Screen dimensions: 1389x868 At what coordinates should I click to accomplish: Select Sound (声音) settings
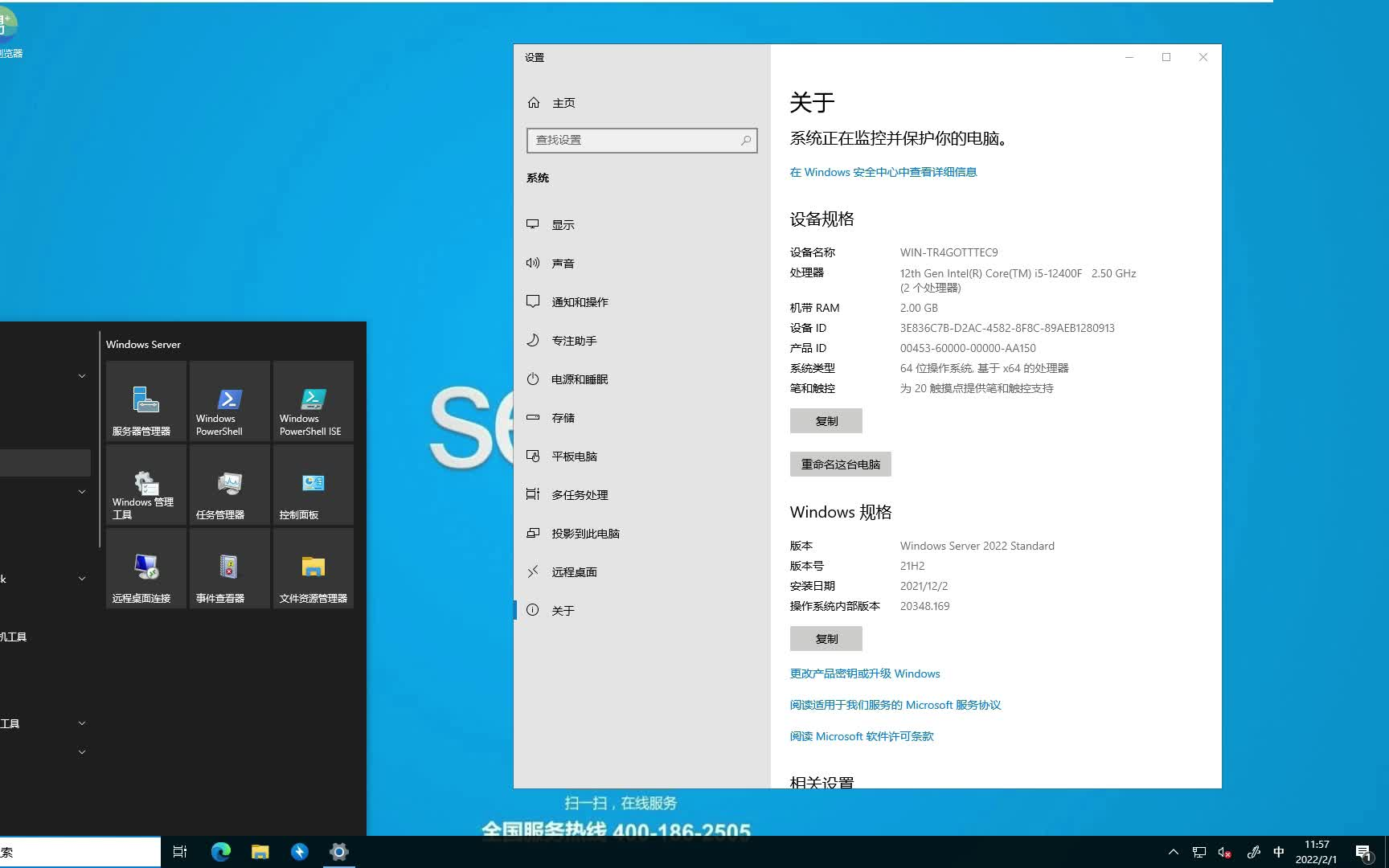coord(641,264)
